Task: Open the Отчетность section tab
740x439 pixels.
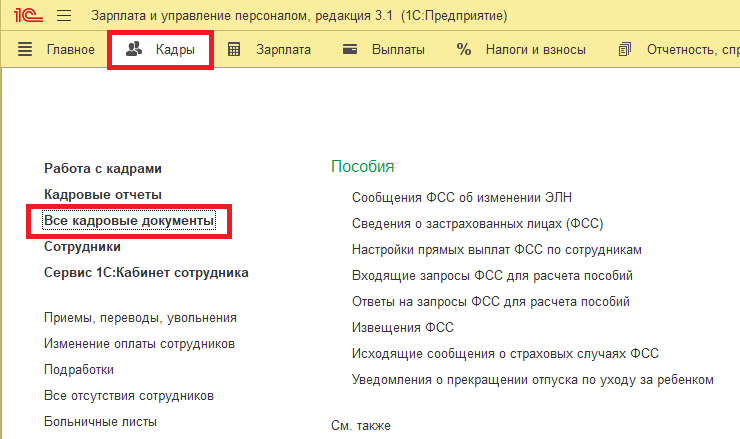Action: tap(693, 50)
